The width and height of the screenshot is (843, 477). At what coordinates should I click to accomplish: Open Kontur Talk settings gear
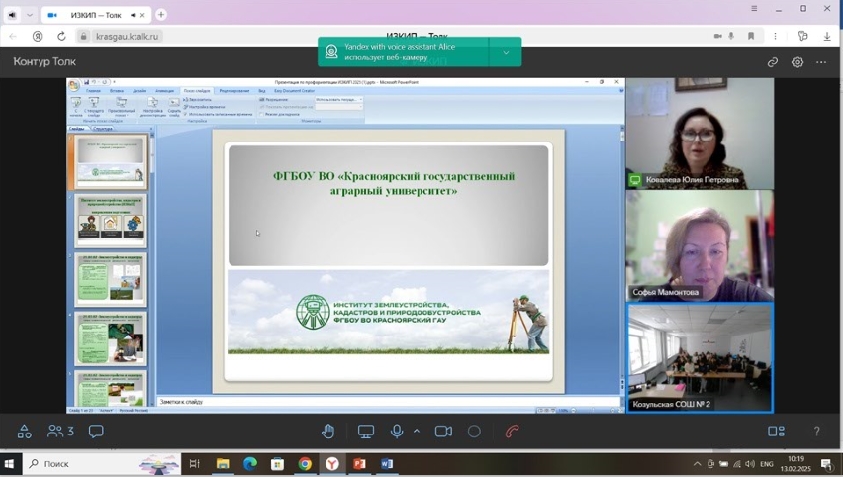click(797, 62)
